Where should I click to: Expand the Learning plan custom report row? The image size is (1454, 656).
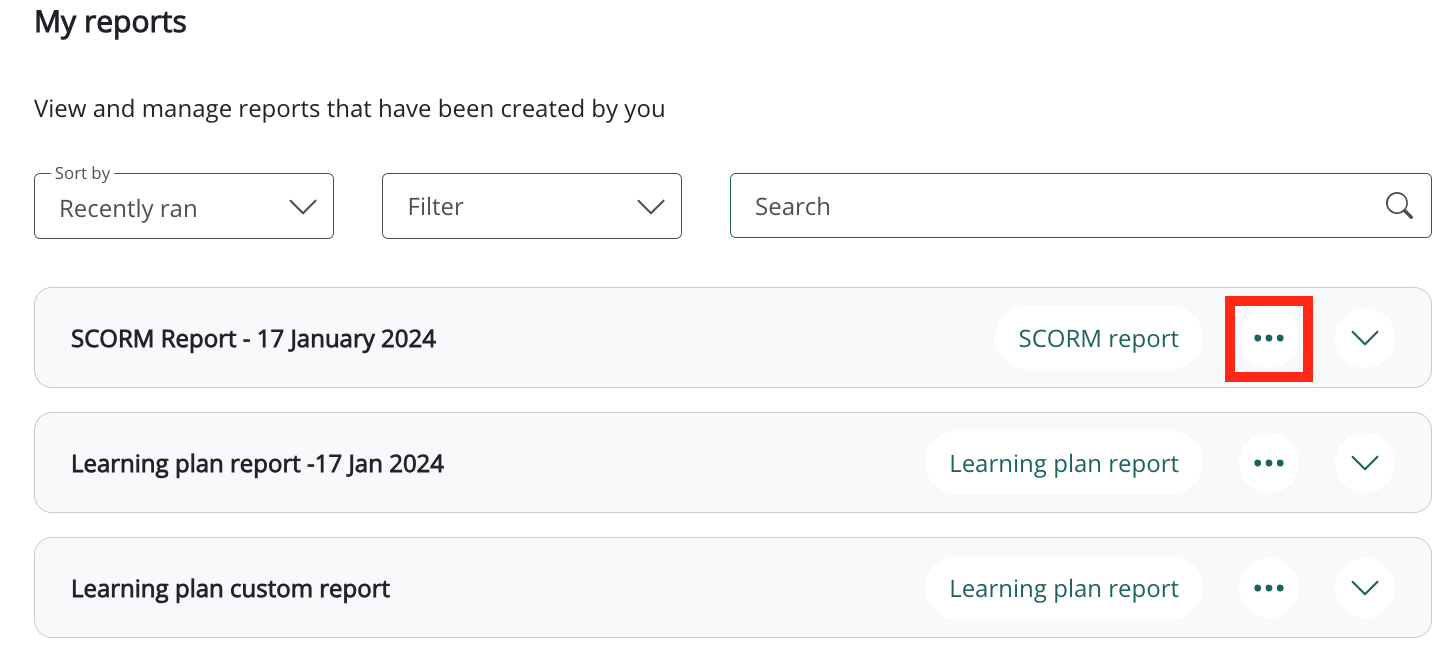pos(1364,588)
